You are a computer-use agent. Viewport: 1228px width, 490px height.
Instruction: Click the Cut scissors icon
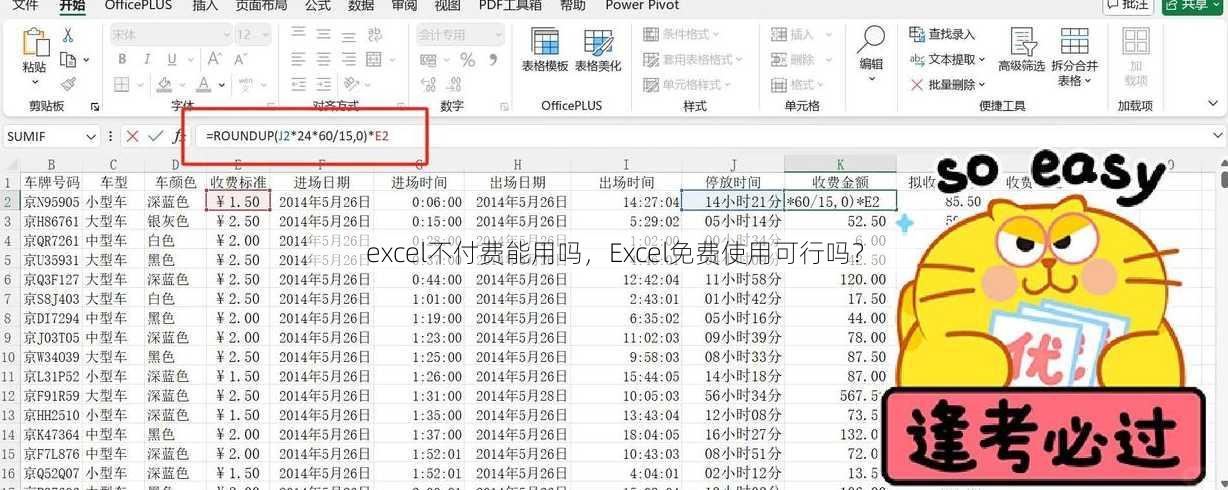pyautogui.click(x=68, y=35)
